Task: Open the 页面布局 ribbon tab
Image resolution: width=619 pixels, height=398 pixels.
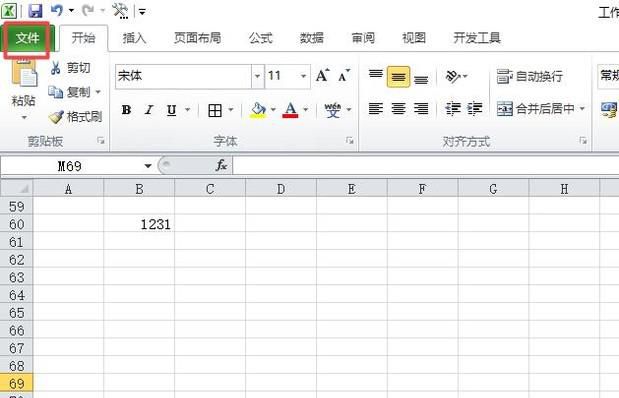Action: tap(197, 38)
